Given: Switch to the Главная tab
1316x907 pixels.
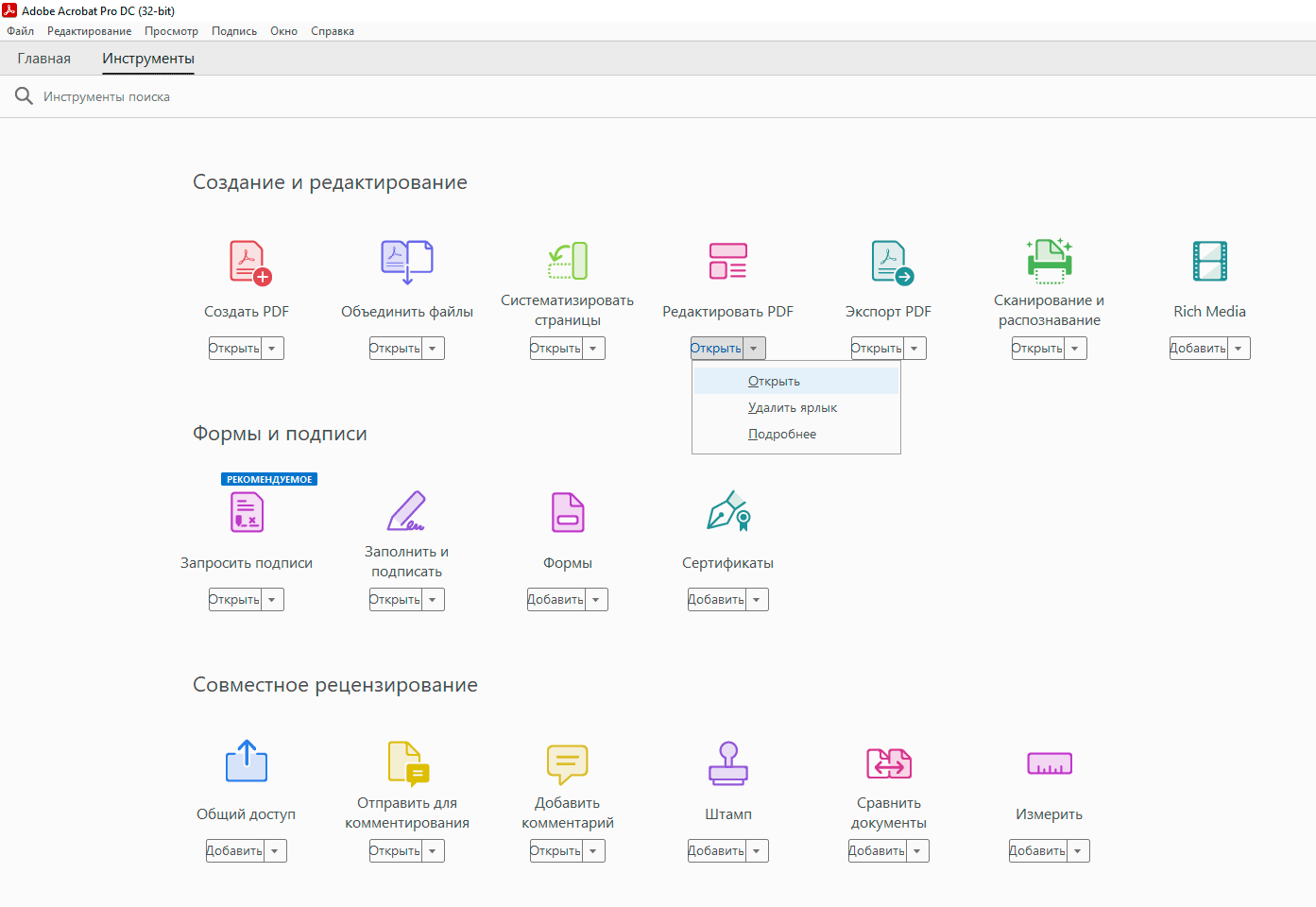Looking at the screenshot, I should [44, 59].
